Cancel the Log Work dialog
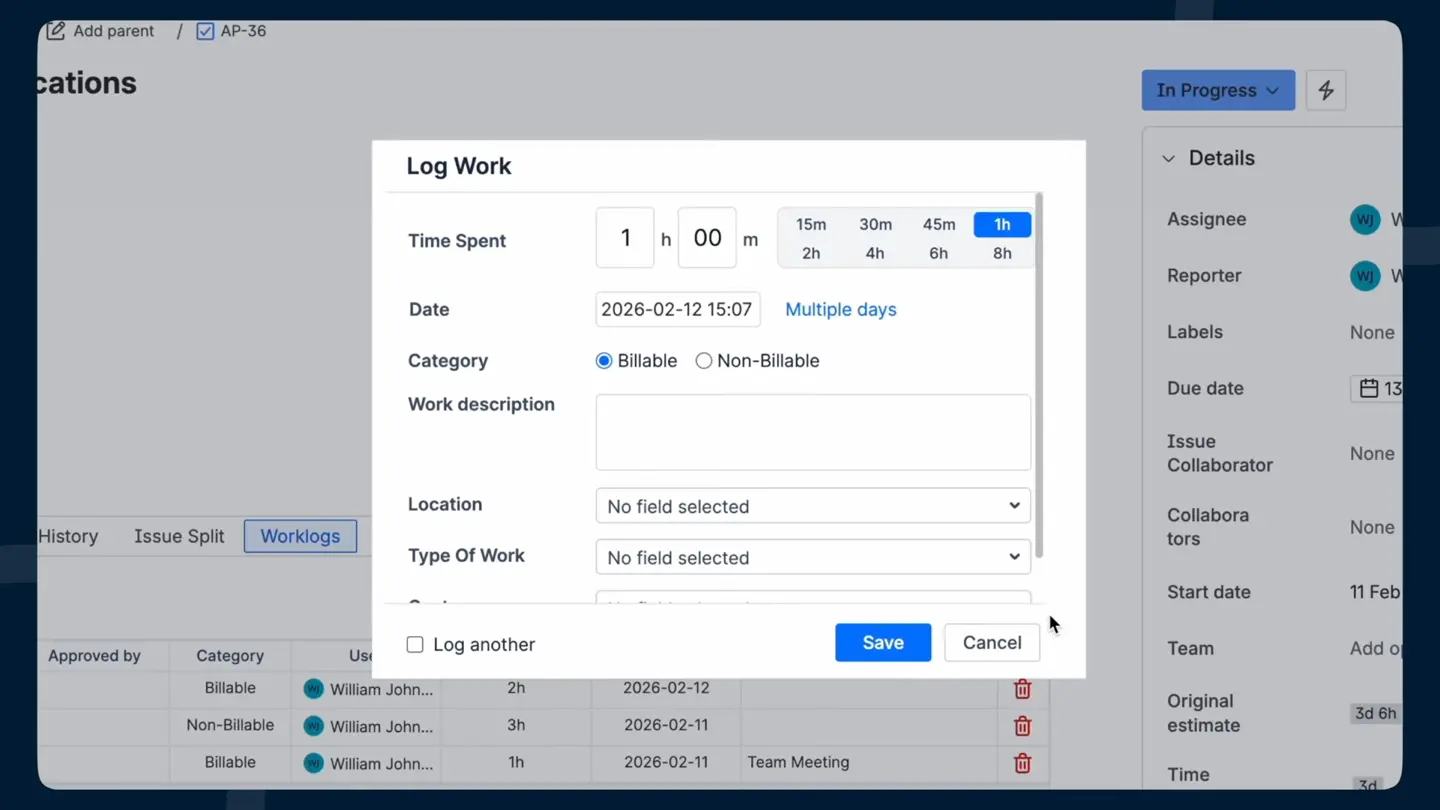 (x=992, y=643)
